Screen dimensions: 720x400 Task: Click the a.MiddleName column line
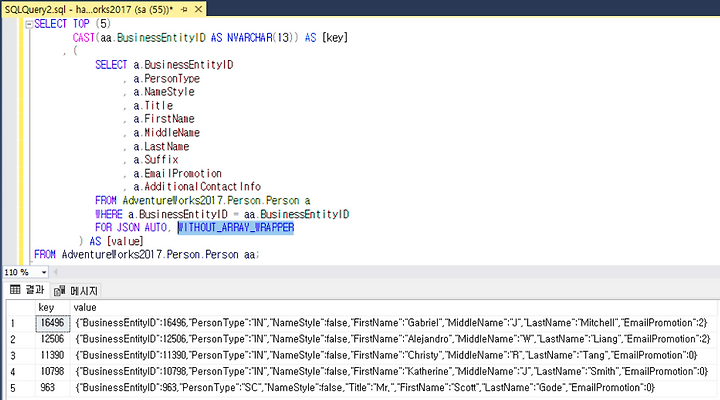(x=166, y=133)
